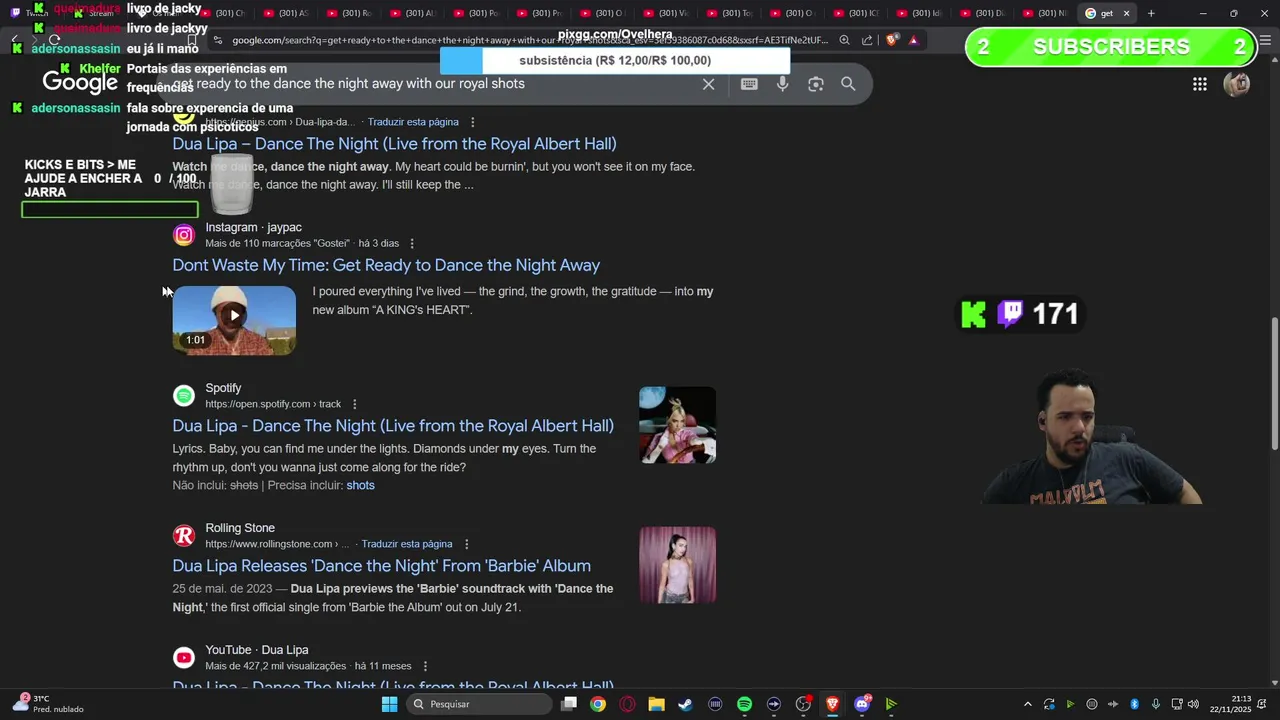Click the jarra fill progress bar

coord(110,210)
